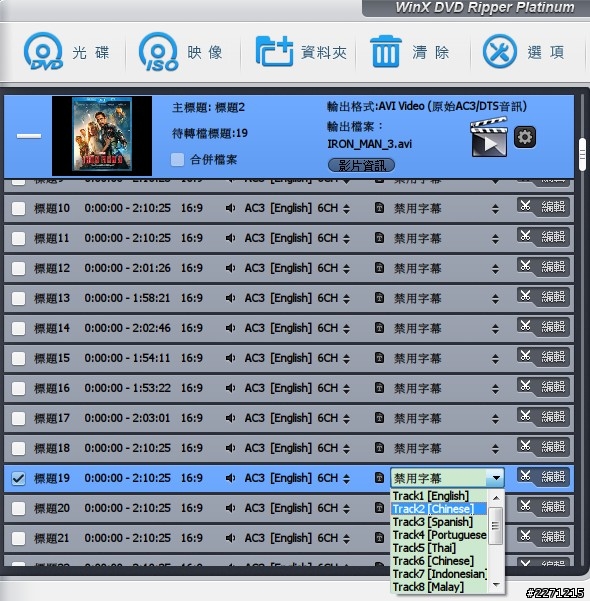Check the 標題15 checkbox
590x601 pixels.
(x=18, y=358)
